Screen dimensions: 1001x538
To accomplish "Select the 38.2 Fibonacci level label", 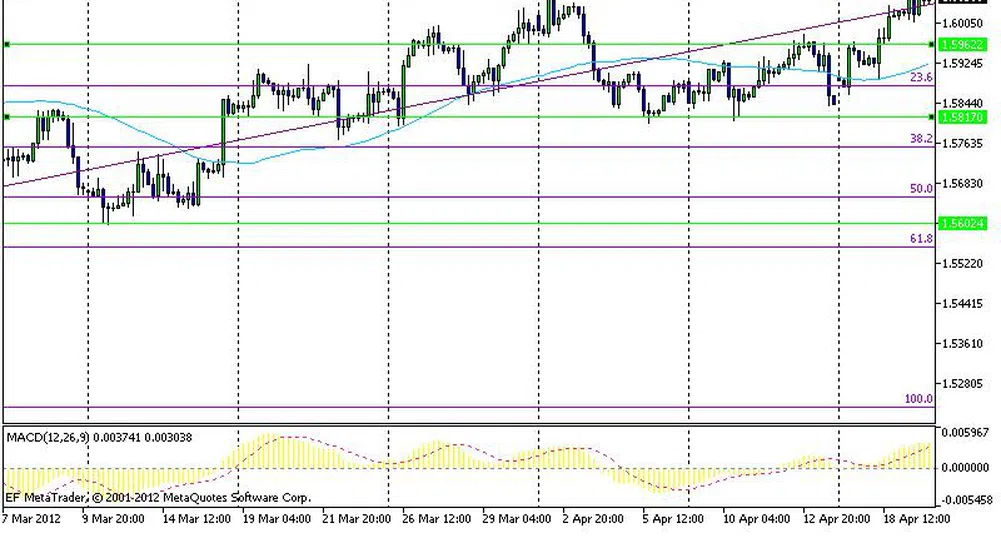I will (x=921, y=139).
